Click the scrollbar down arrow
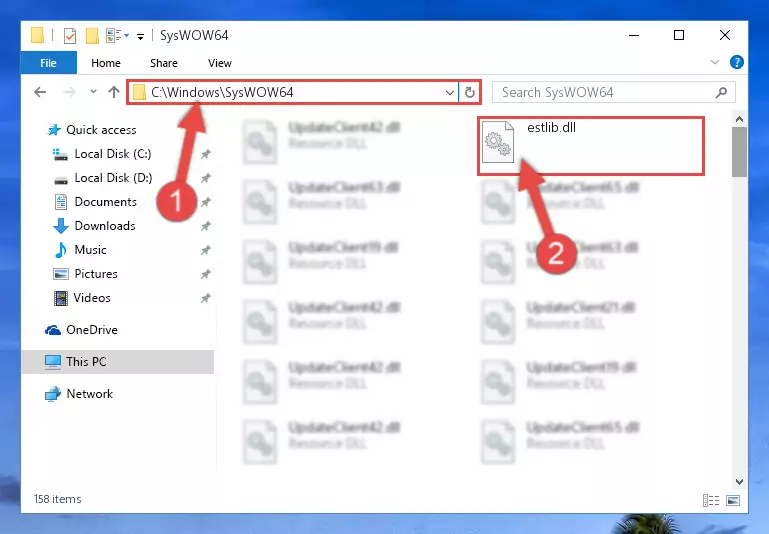Image resolution: width=769 pixels, height=534 pixels. (739, 482)
